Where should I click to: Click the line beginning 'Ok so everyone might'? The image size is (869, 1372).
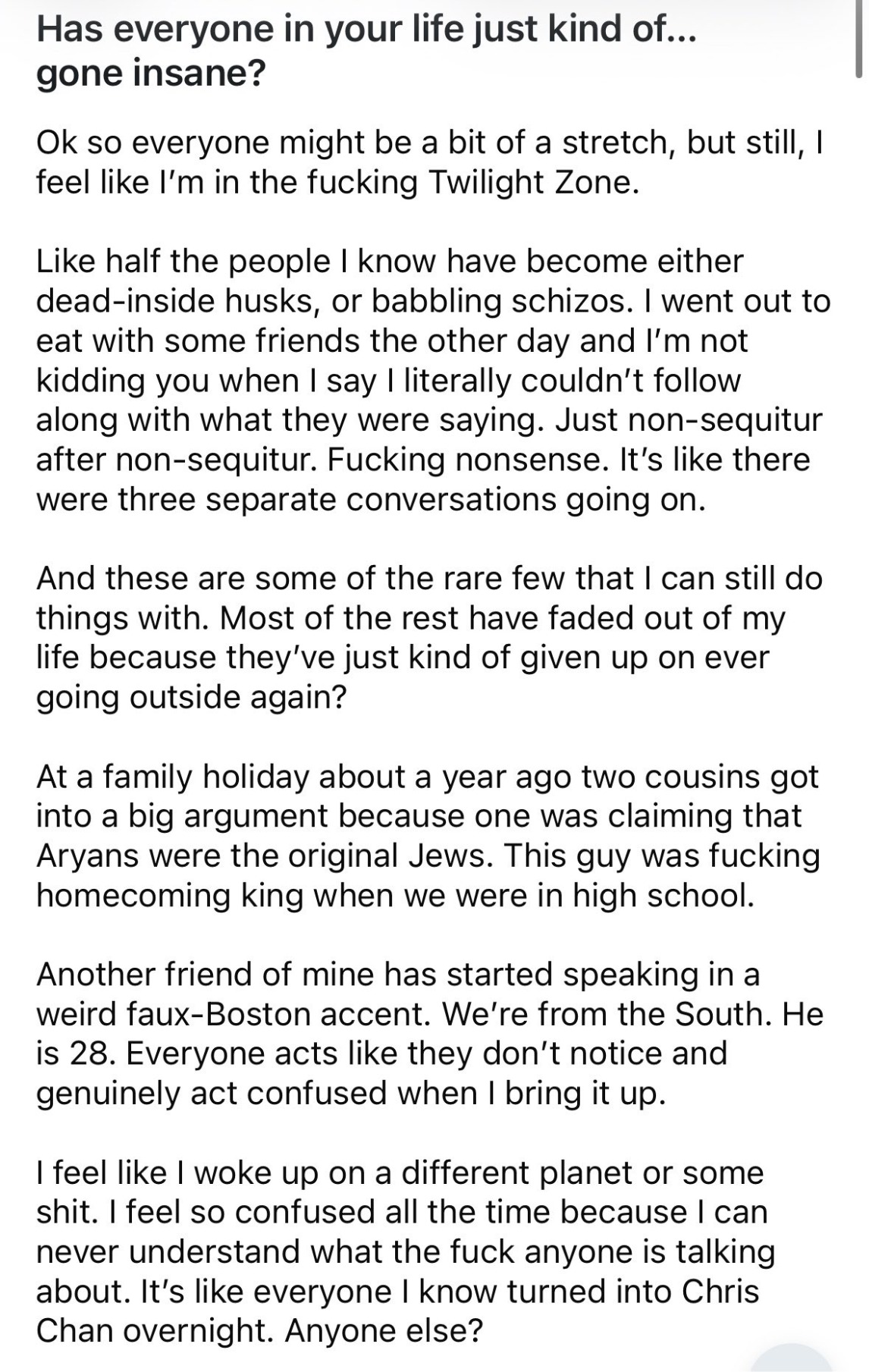tap(431, 143)
